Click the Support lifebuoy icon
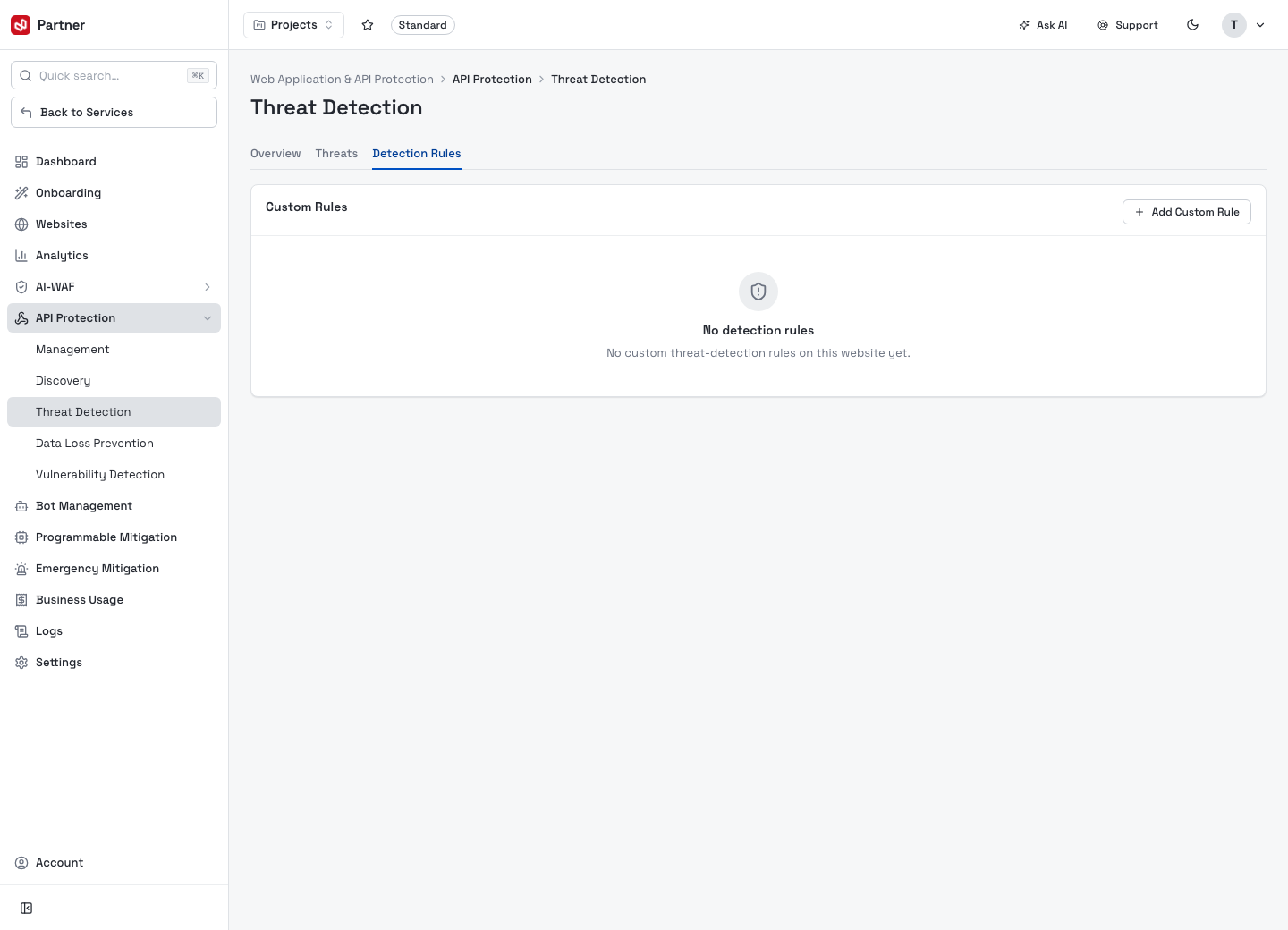Screen dimensions: 1288x930 1103,25
